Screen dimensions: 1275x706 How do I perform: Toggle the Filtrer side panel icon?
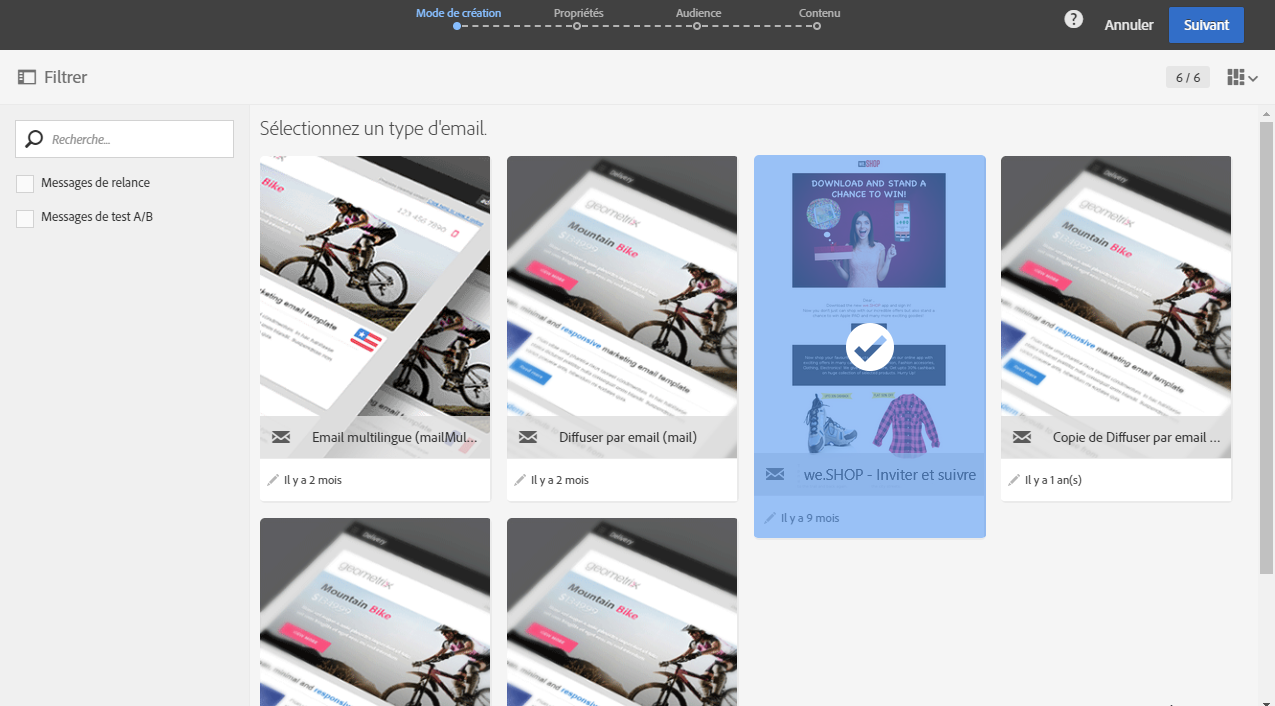pyautogui.click(x=27, y=77)
